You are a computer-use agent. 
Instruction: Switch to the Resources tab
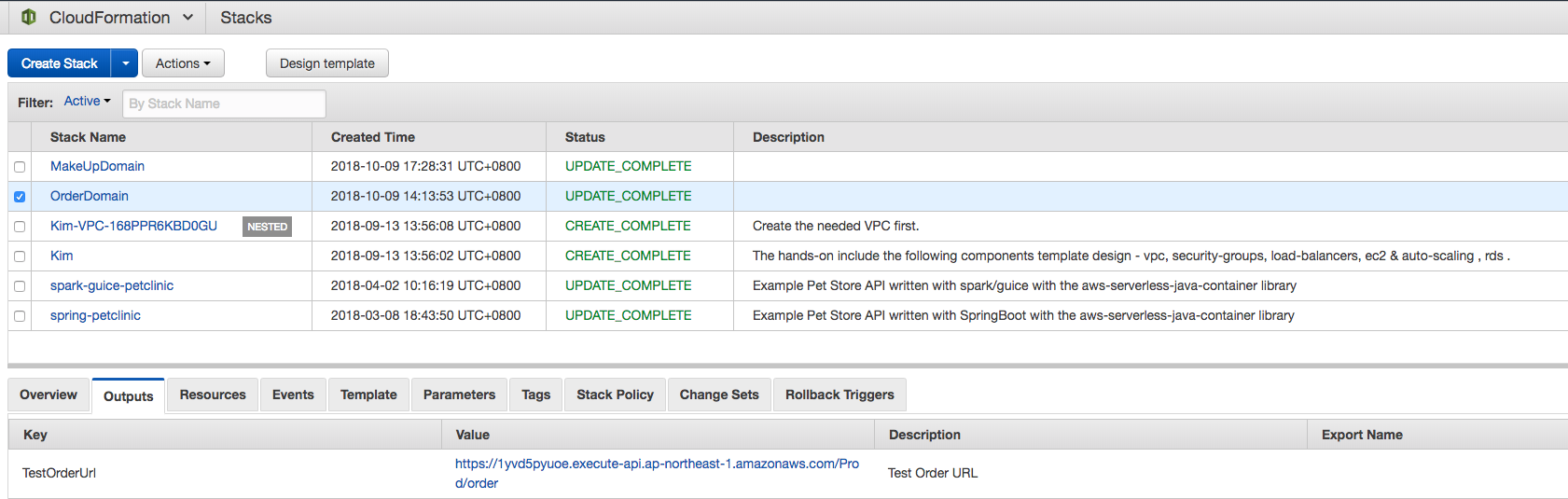[213, 395]
